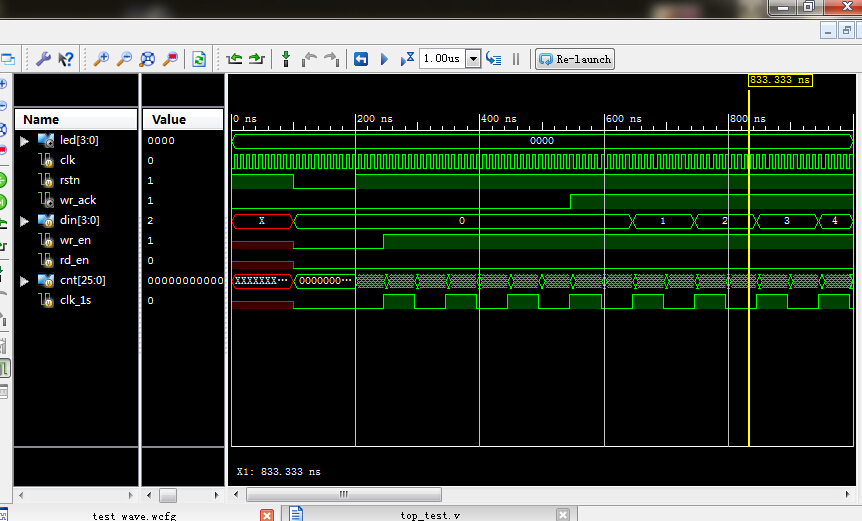Click the waveform horizontal scrollbar thumb

pos(343,494)
